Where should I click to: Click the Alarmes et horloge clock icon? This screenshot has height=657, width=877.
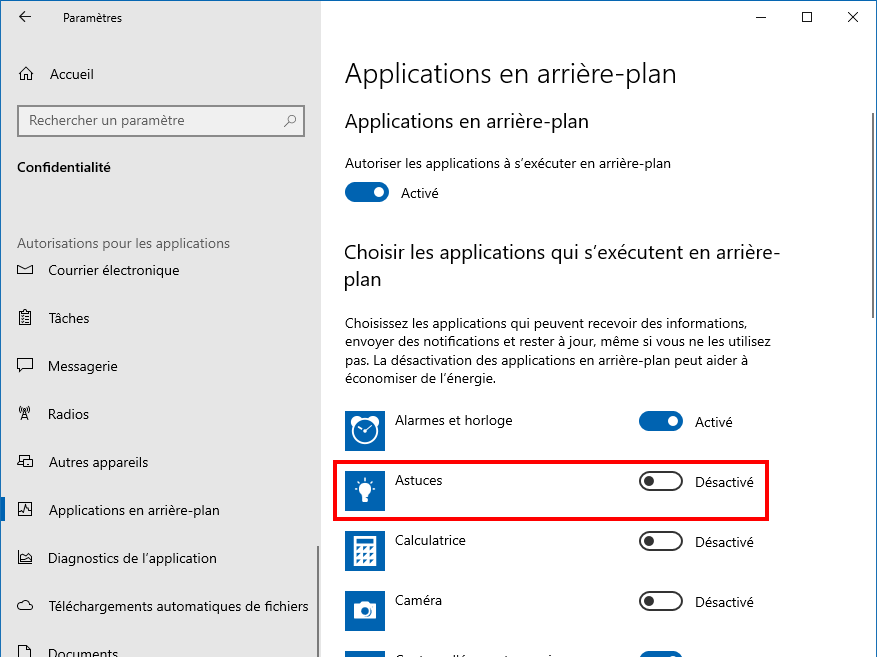pyautogui.click(x=364, y=431)
